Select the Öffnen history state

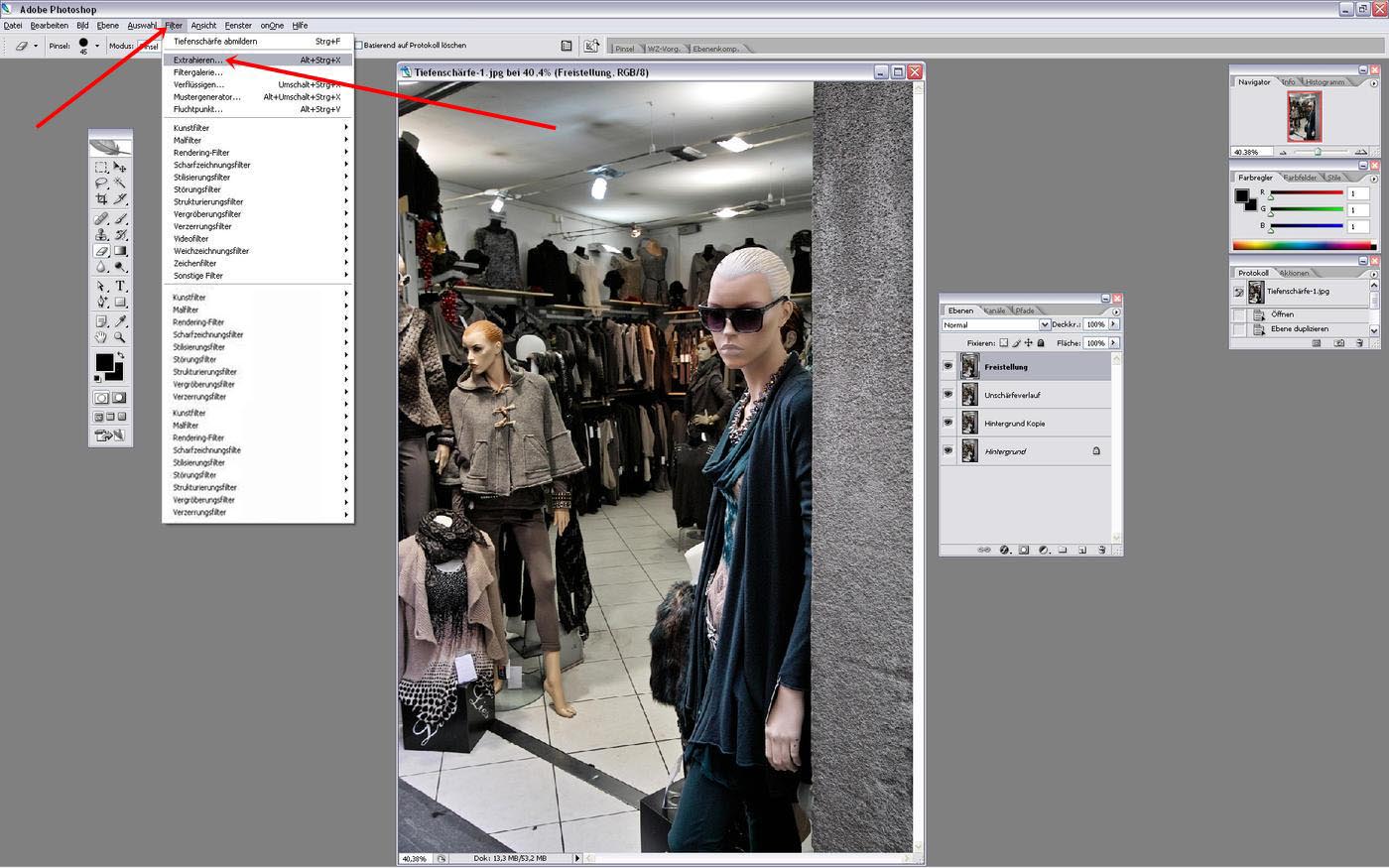coord(1300,314)
